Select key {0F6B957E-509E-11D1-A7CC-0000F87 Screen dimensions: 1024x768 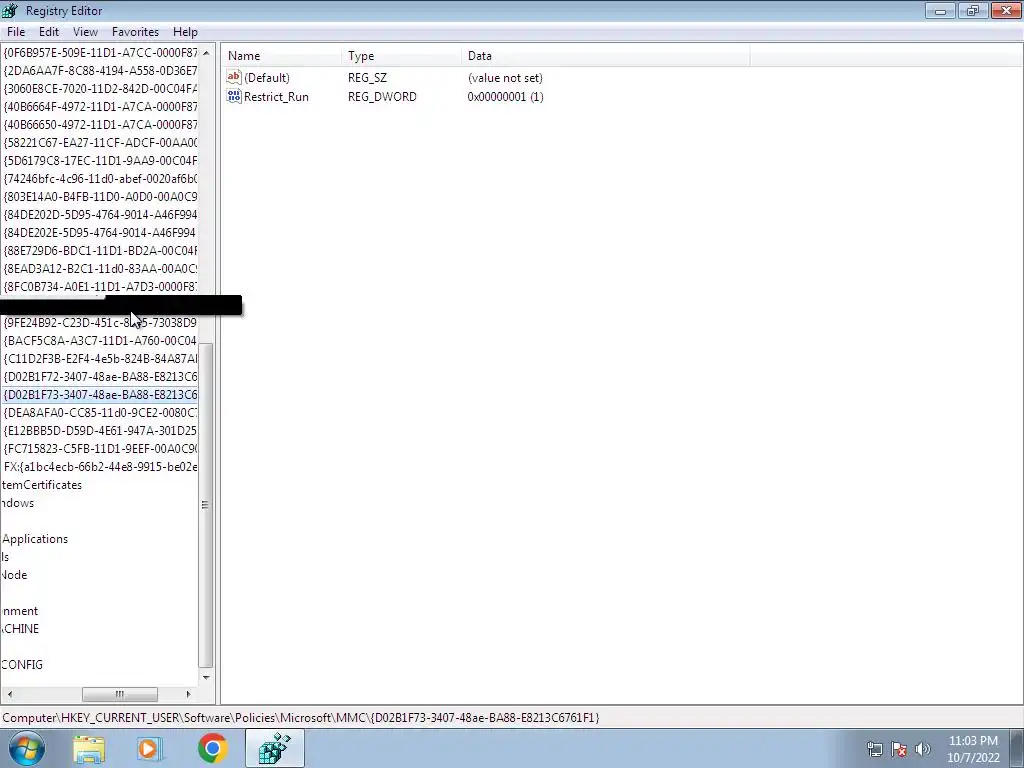pos(100,52)
